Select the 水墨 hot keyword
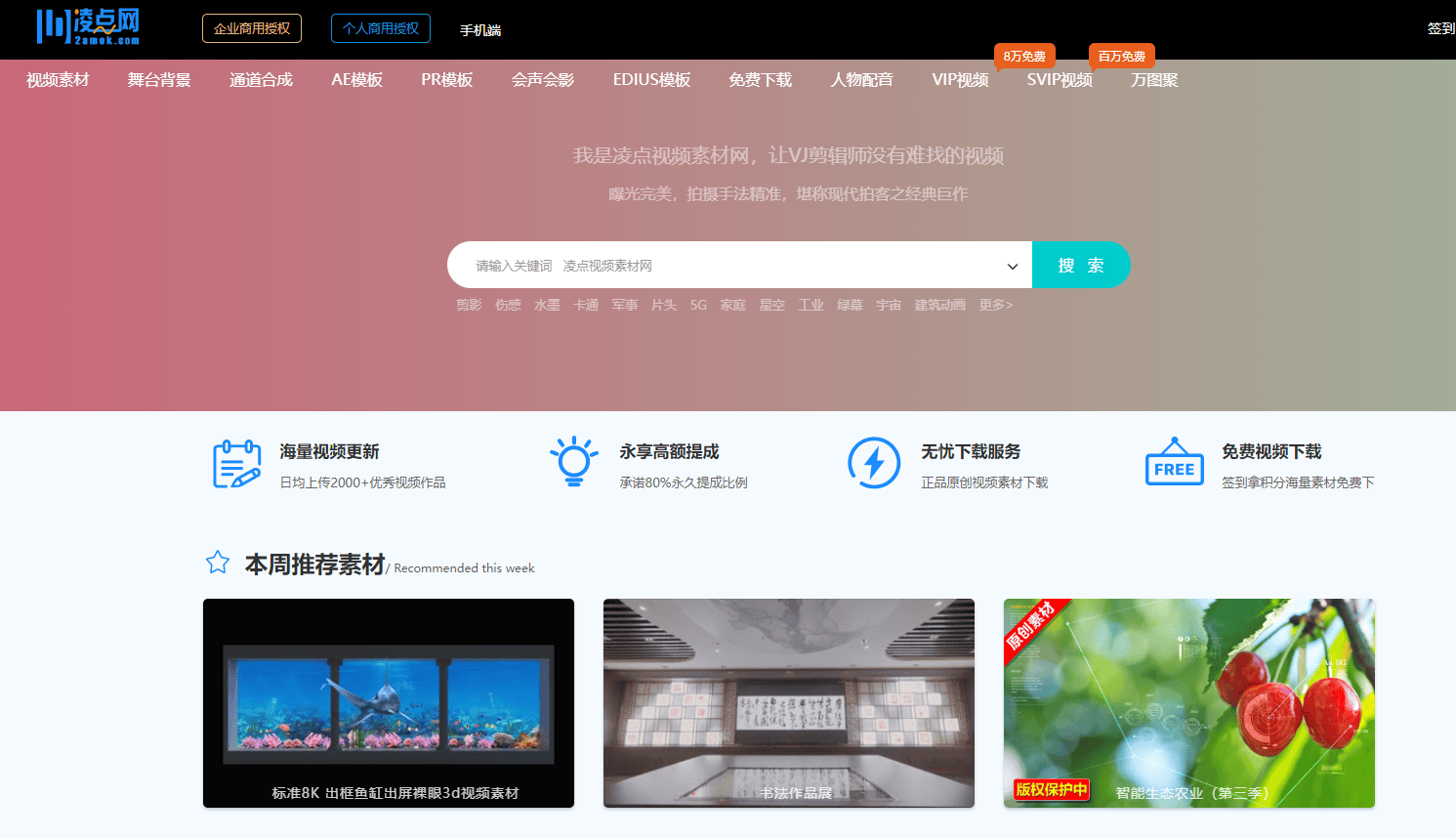The width and height of the screenshot is (1456, 838). pos(547,305)
